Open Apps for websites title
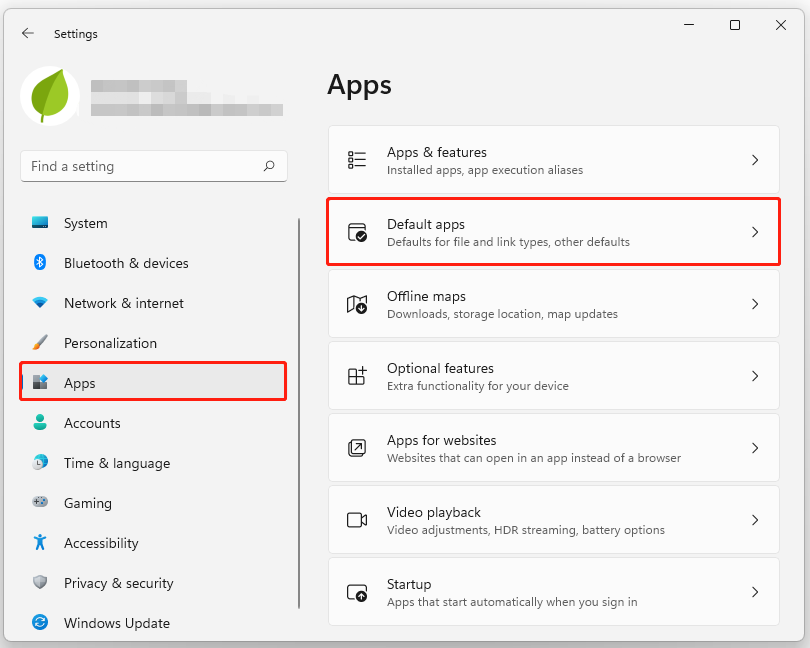 (442, 440)
